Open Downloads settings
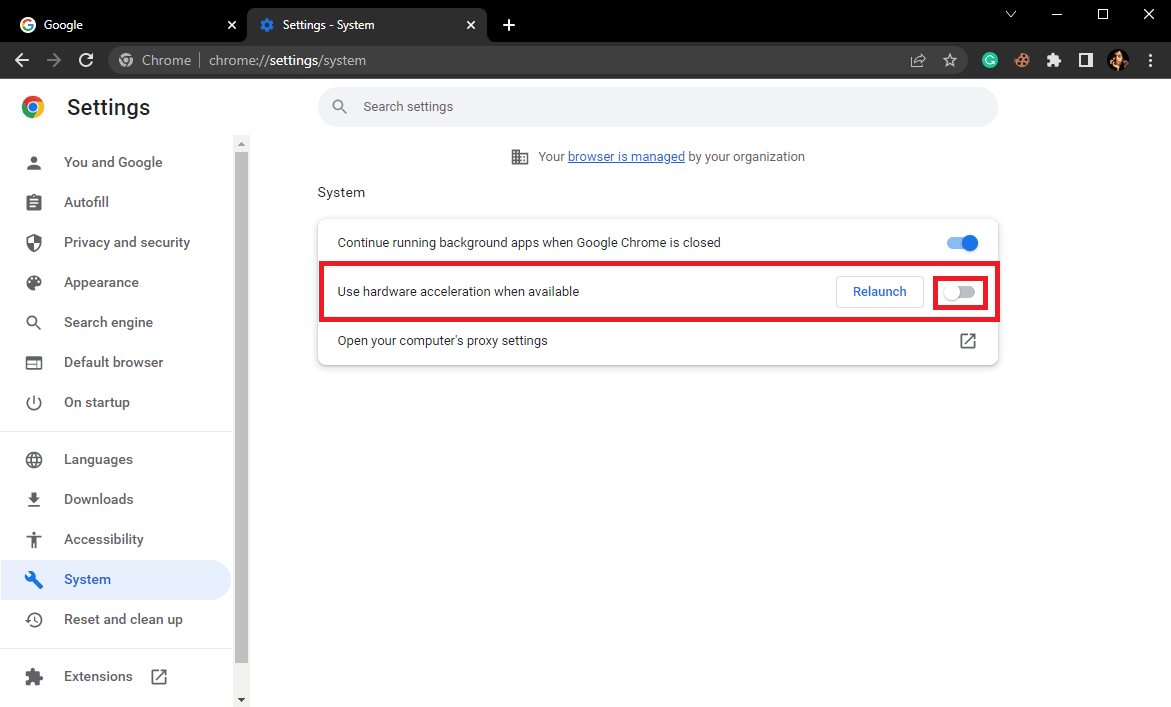Viewport: 1171px width, 707px height. [116, 499]
